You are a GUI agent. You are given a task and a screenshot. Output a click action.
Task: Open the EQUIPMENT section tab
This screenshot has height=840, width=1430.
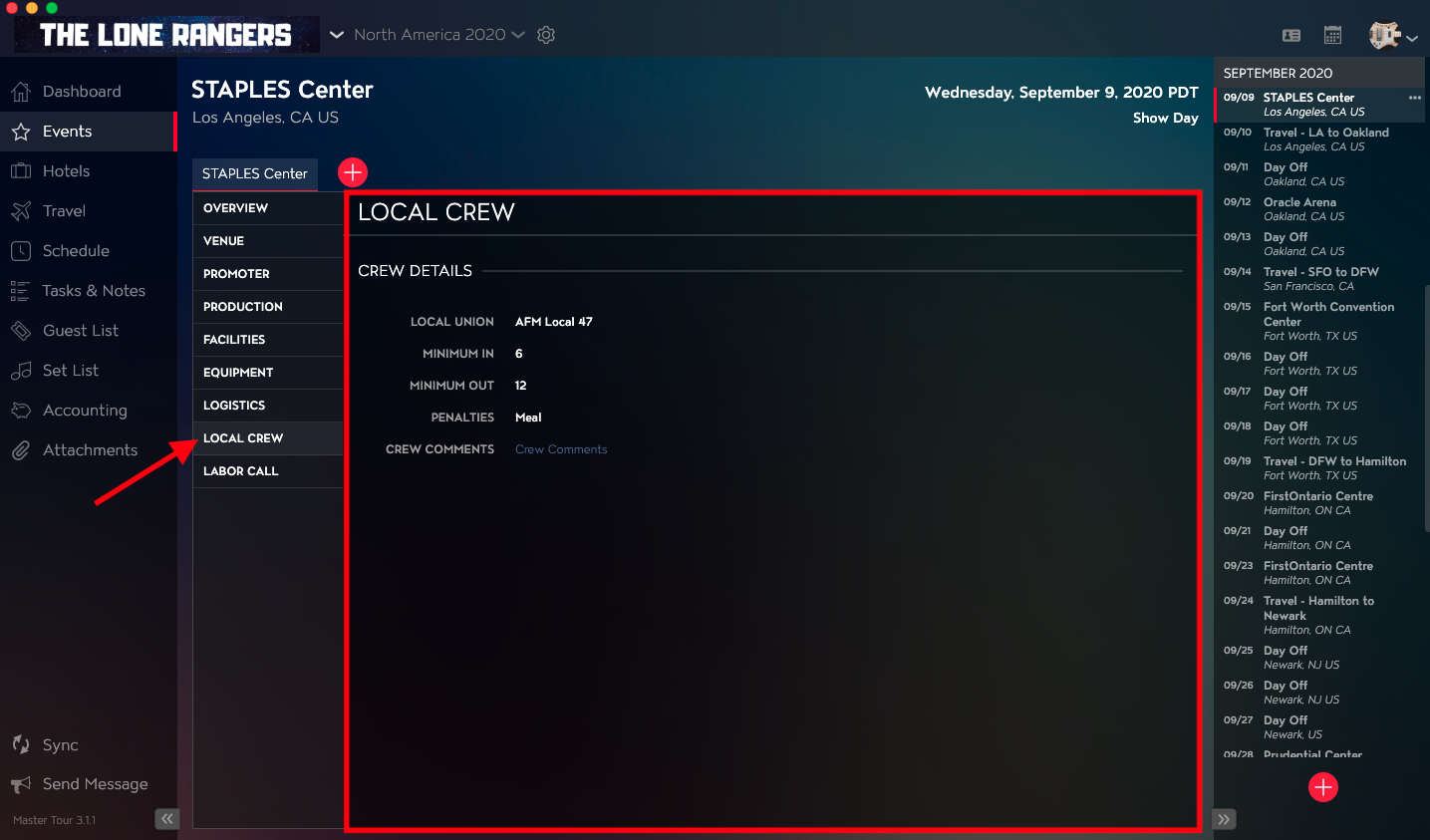pyautogui.click(x=268, y=373)
